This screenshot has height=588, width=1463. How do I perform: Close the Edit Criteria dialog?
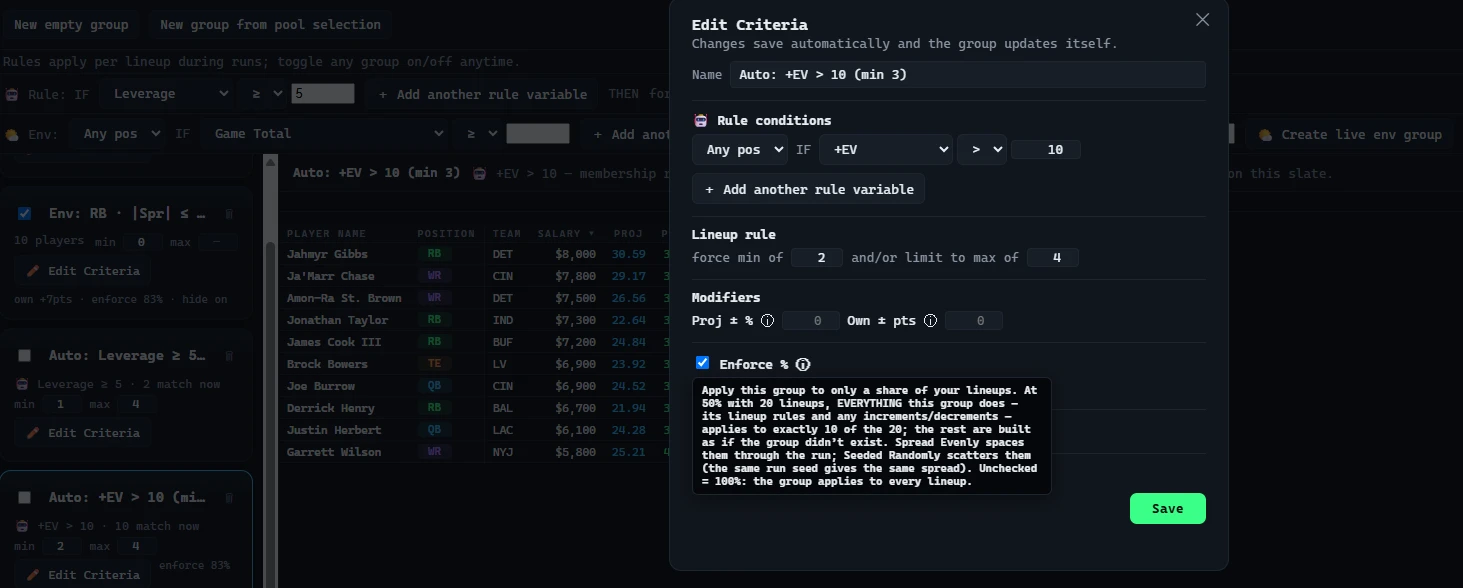tap(1202, 20)
